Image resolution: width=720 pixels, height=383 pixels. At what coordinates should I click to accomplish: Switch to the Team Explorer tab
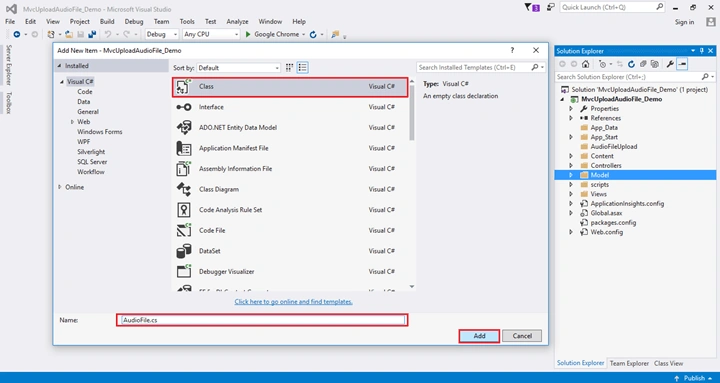(x=629, y=363)
